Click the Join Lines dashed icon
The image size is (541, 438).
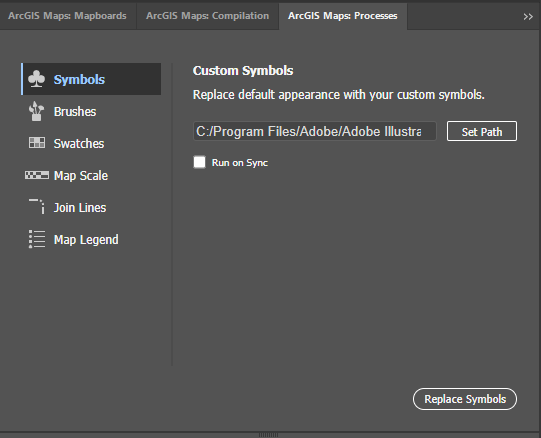tap(37, 206)
